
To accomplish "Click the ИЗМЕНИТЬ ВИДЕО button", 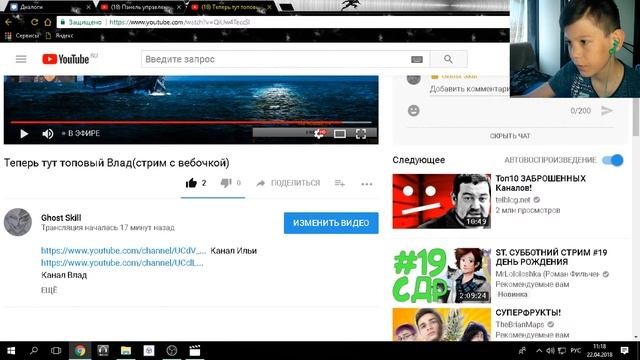I will 331,223.
